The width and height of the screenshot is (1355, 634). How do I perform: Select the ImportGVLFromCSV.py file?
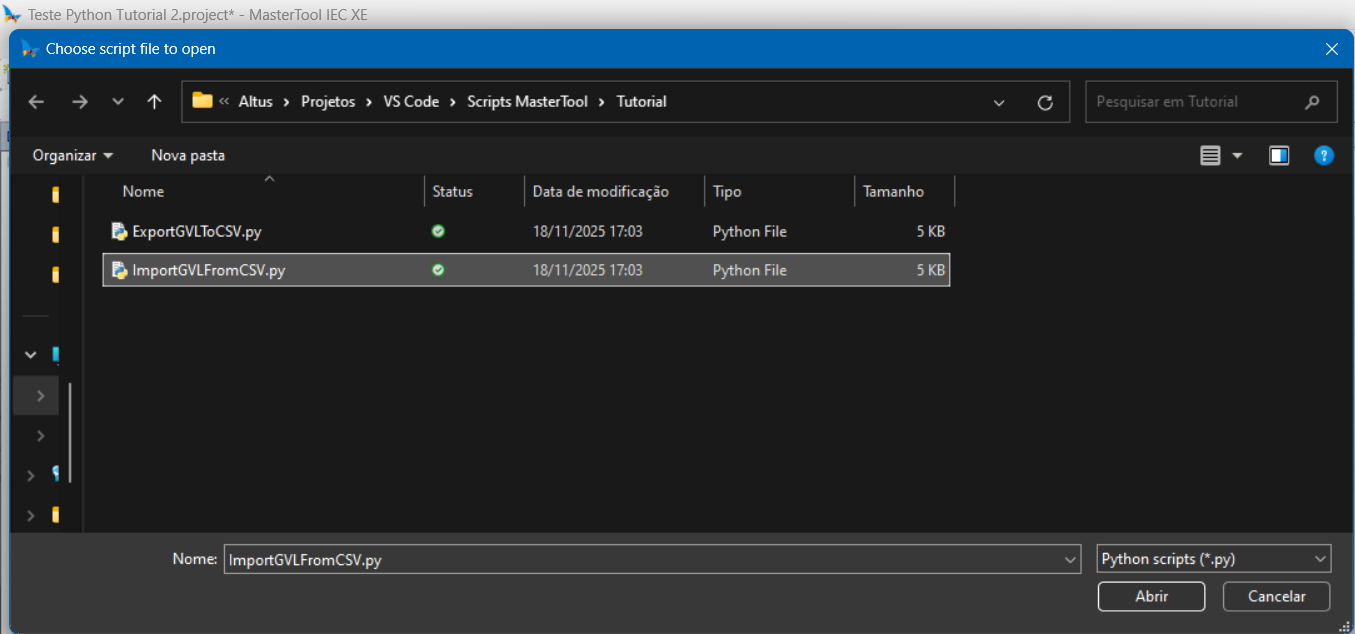[x=208, y=271]
